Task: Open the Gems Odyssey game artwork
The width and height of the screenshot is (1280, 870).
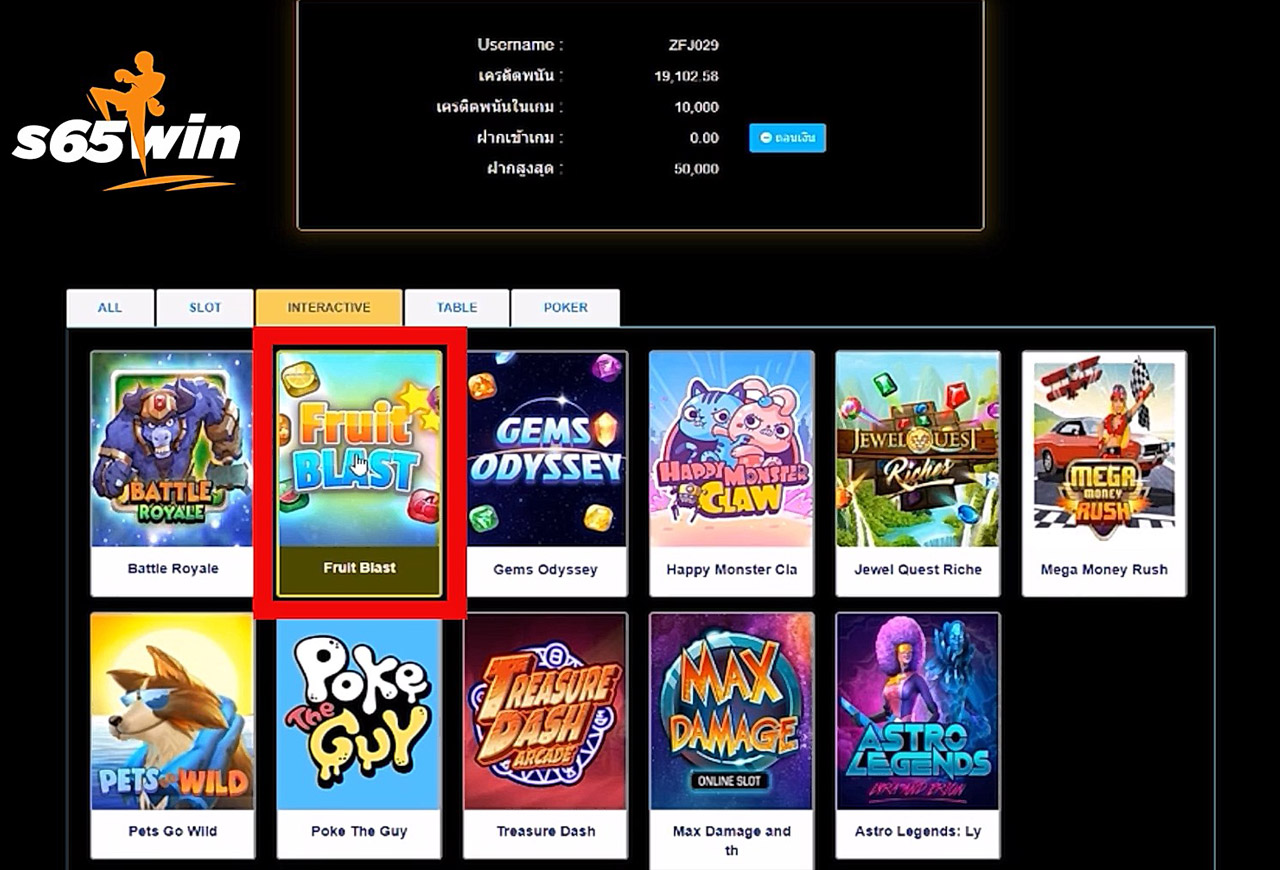Action: (545, 449)
